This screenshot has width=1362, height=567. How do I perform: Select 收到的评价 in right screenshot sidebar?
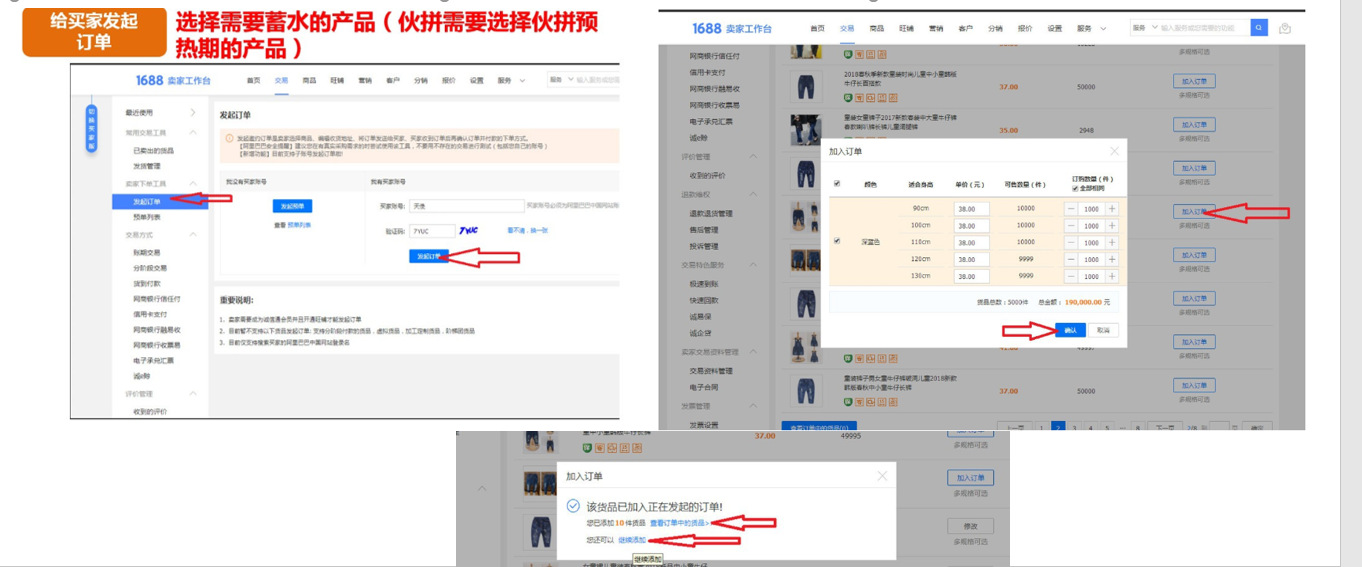pos(709,175)
